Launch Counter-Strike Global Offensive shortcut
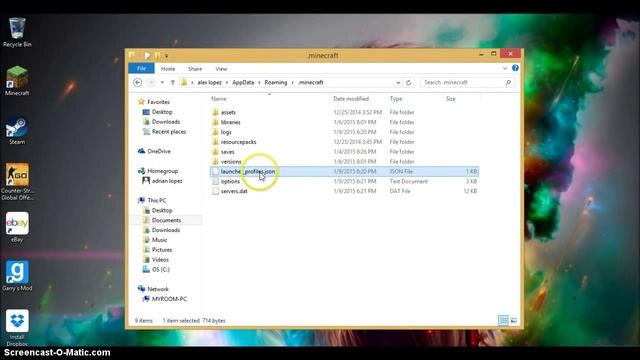The image size is (640, 360). coord(17,182)
